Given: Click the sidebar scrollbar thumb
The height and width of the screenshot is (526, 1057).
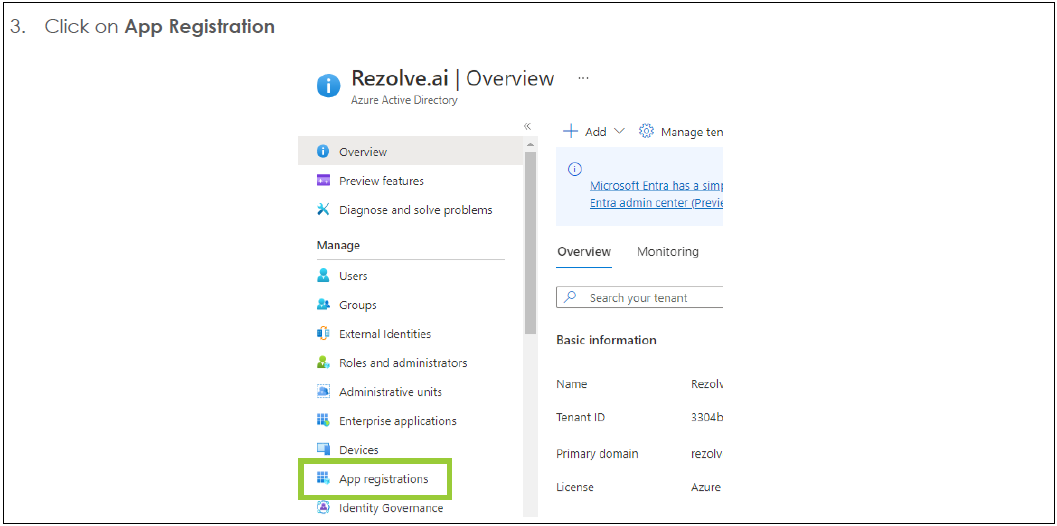Looking at the screenshot, I should (x=530, y=243).
